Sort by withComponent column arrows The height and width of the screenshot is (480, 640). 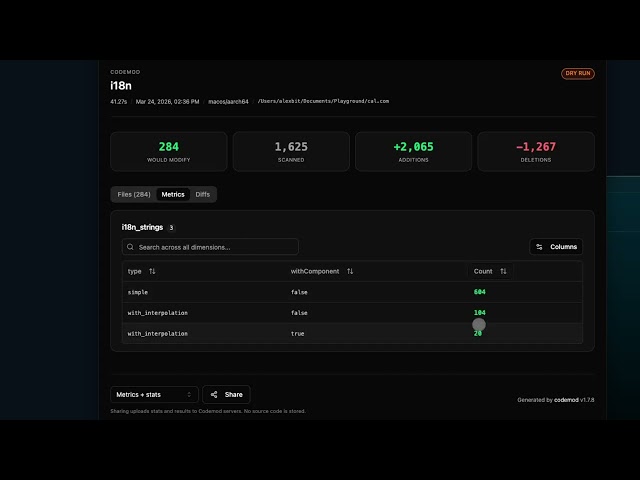click(350, 271)
